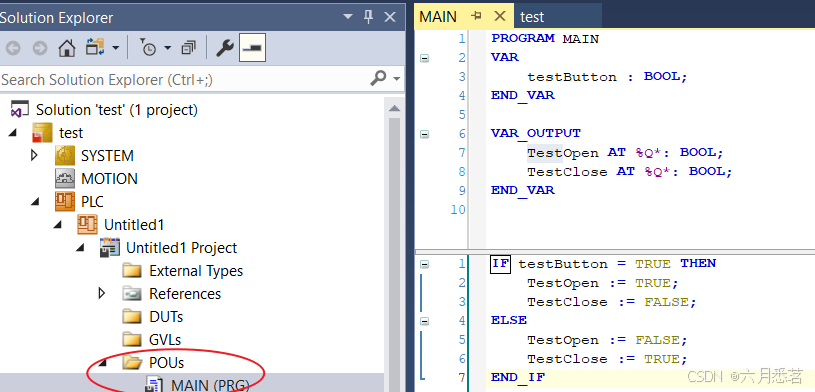Select the POUs folder
Image resolution: width=815 pixels, height=392 pixels.
(167, 362)
